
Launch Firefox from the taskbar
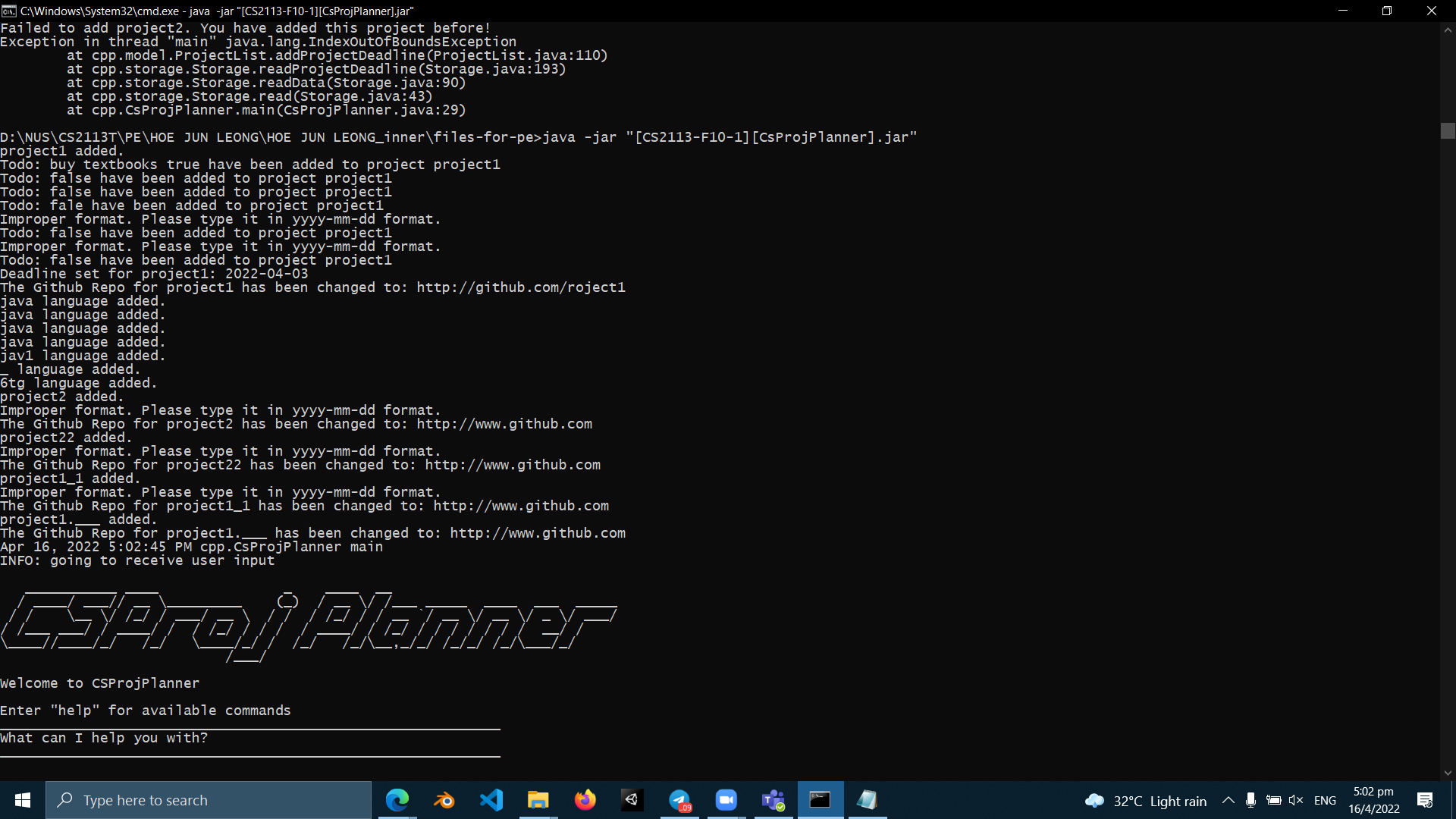(585, 800)
